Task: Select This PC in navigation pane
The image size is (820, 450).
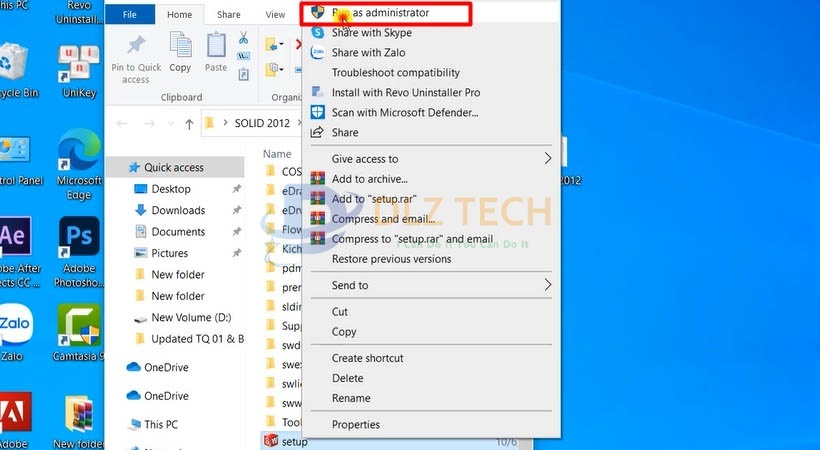Action: (161, 424)
